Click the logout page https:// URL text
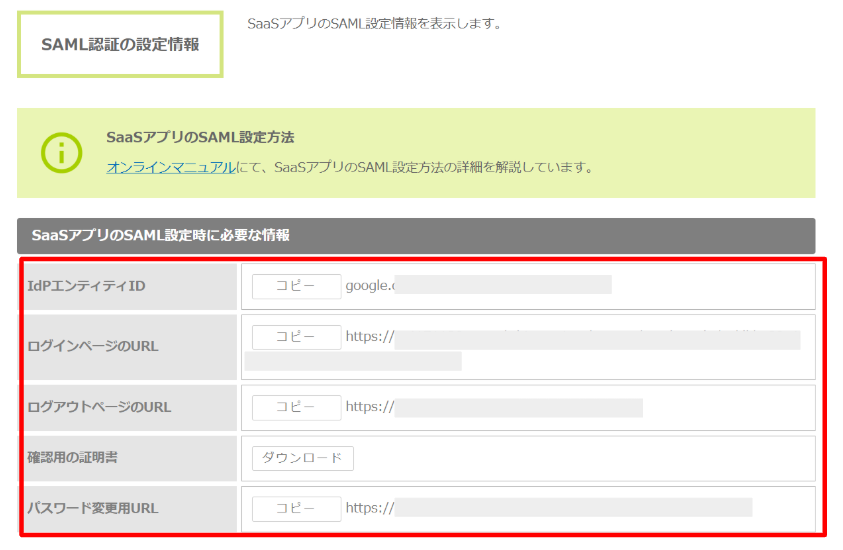Screen dimensions: 843x550 370,408
